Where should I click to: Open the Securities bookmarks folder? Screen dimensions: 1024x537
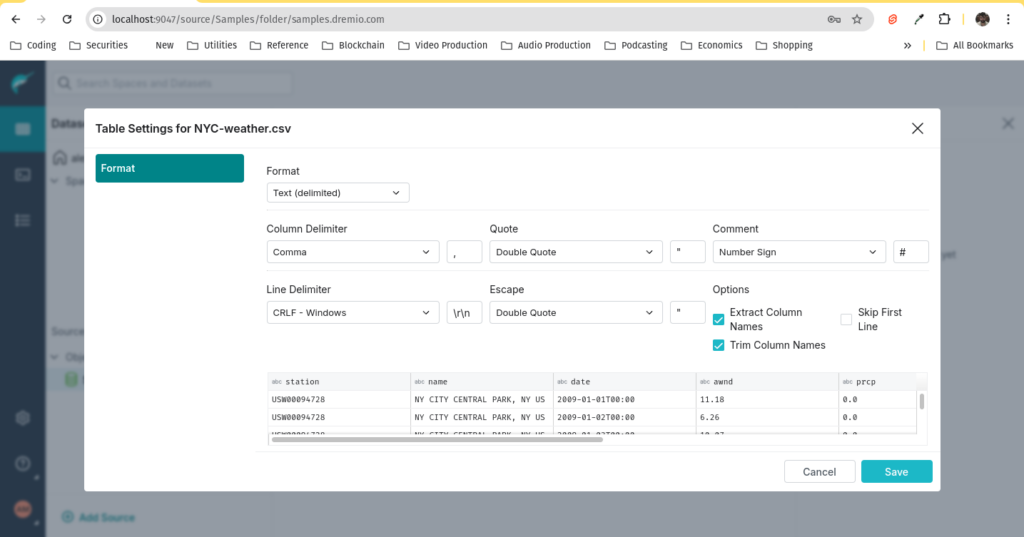point(99,45)
